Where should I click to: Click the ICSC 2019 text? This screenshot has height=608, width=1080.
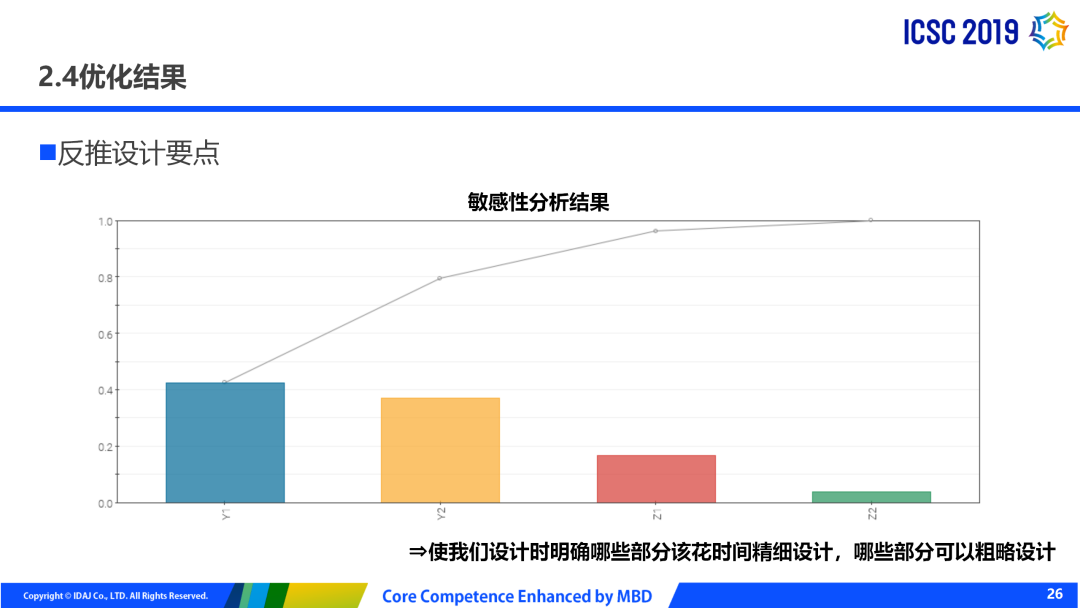[960, 33]
